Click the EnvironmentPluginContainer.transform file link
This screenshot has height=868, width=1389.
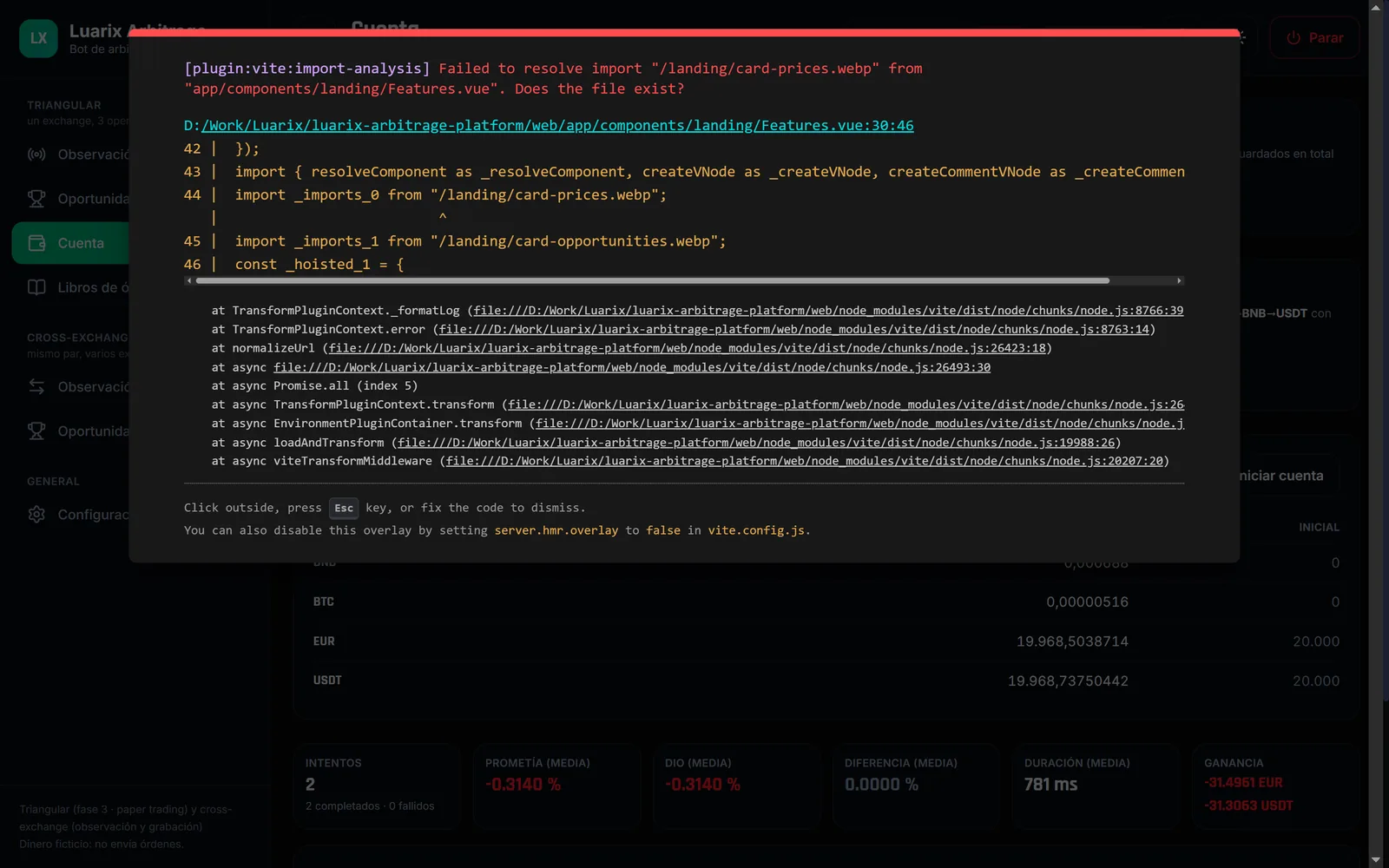click(859, 424)
